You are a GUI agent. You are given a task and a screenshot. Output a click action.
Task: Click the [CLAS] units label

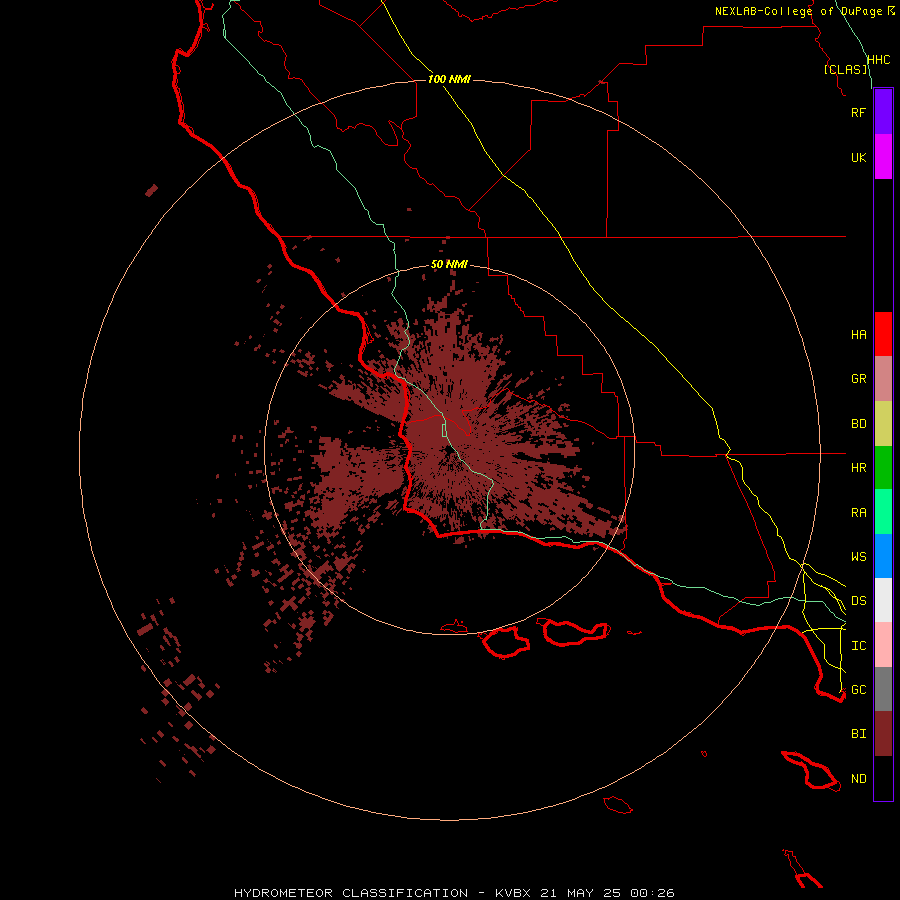[x=845, y=69]
